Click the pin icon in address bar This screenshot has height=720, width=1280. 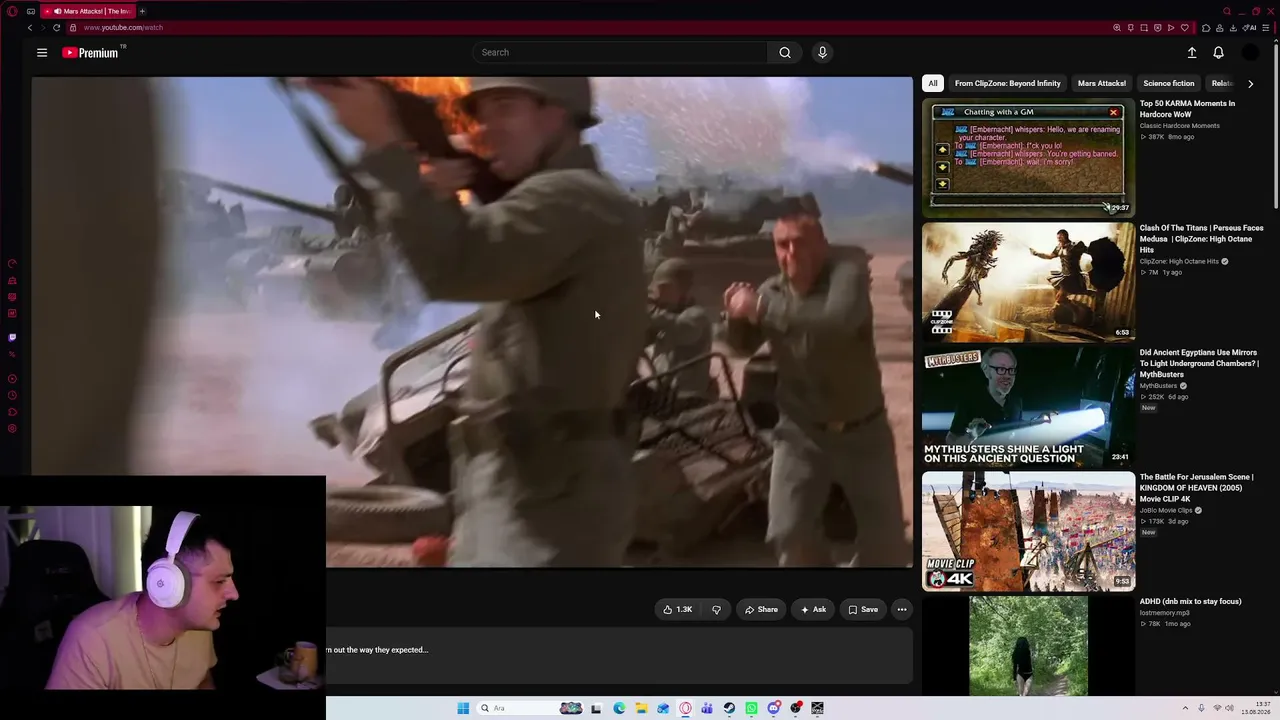1131,28
